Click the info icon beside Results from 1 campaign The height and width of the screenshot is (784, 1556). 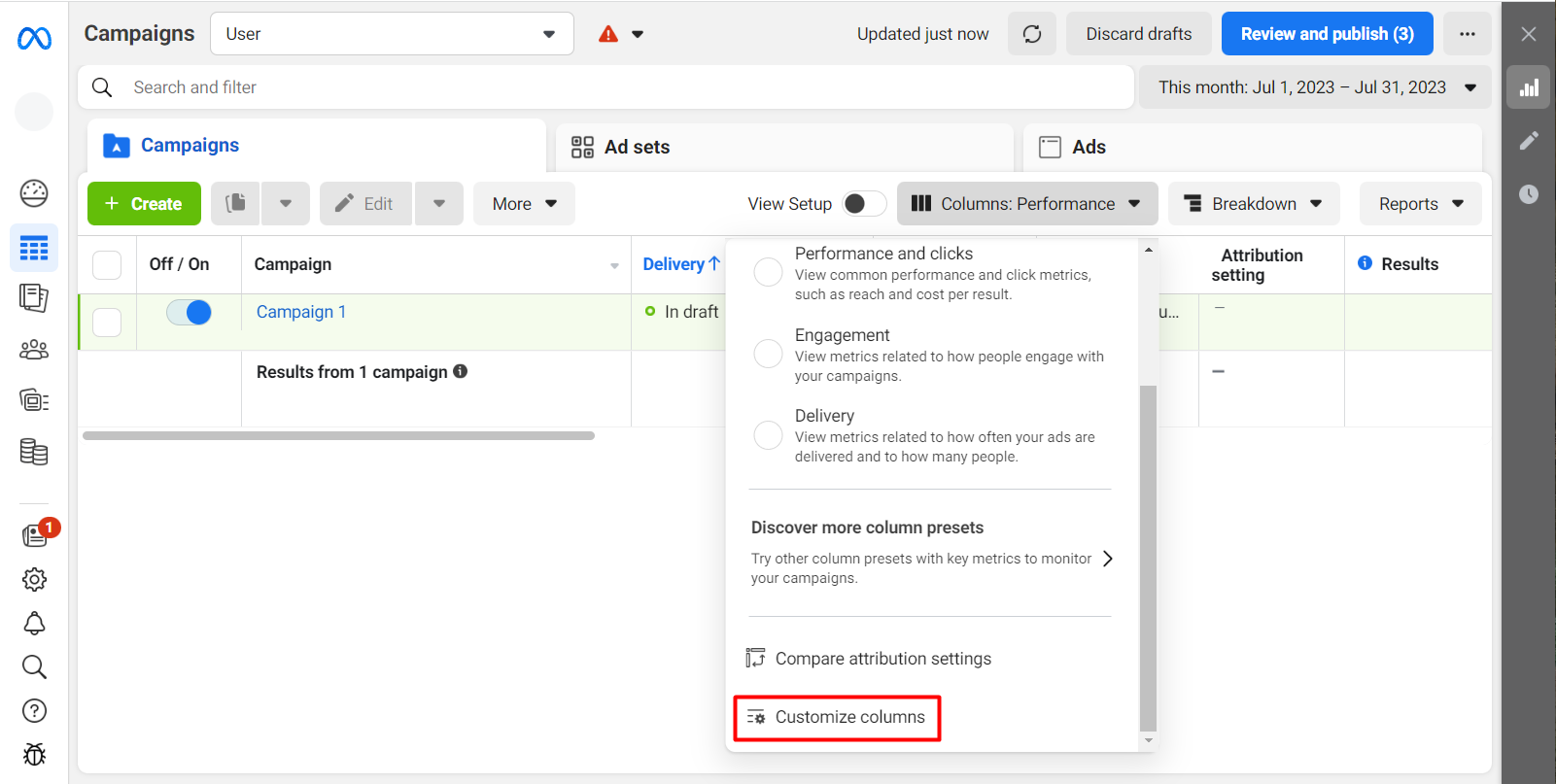(x=461, y=371)
